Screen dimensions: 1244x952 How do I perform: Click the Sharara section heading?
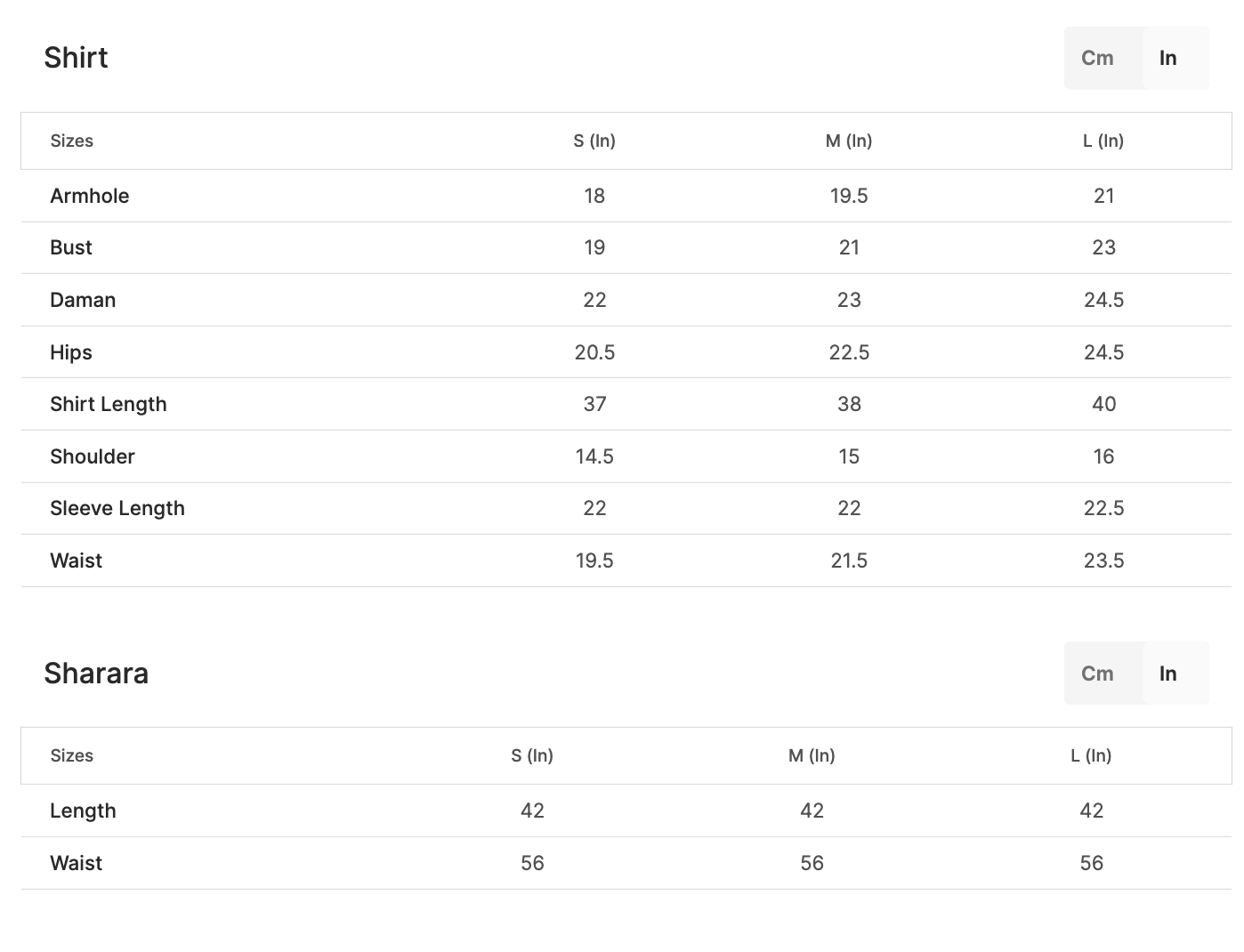96,674
